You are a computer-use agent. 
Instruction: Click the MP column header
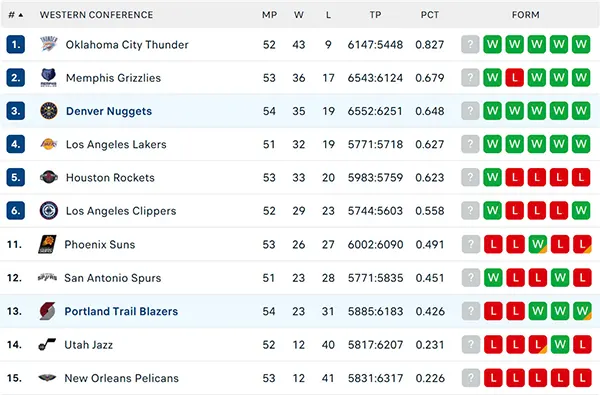click(269, 15)
